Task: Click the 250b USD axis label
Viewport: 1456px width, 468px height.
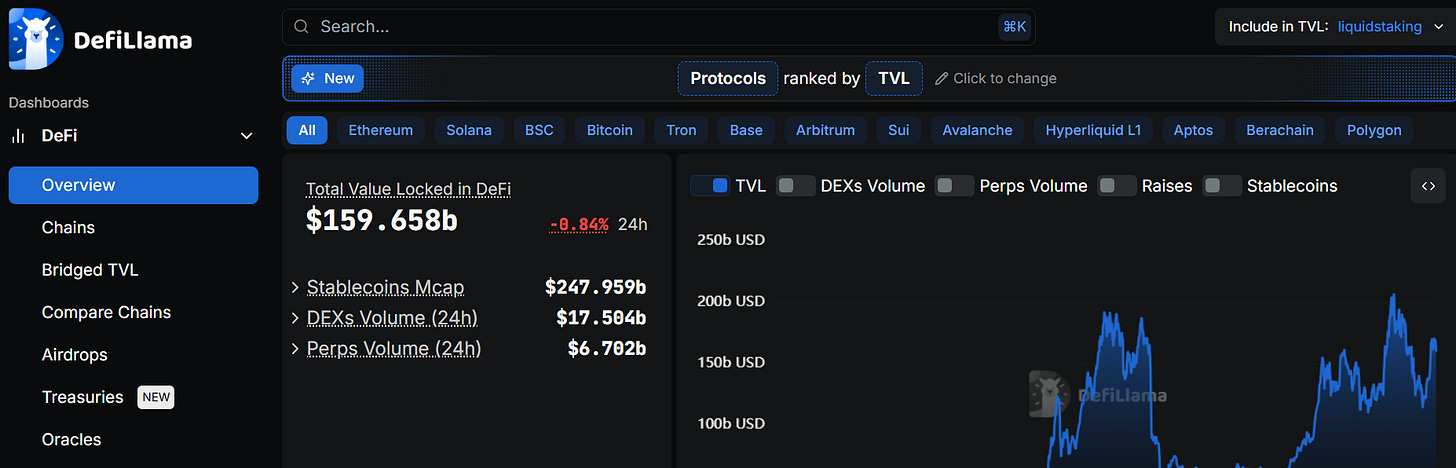Action: tap(729, 240)
